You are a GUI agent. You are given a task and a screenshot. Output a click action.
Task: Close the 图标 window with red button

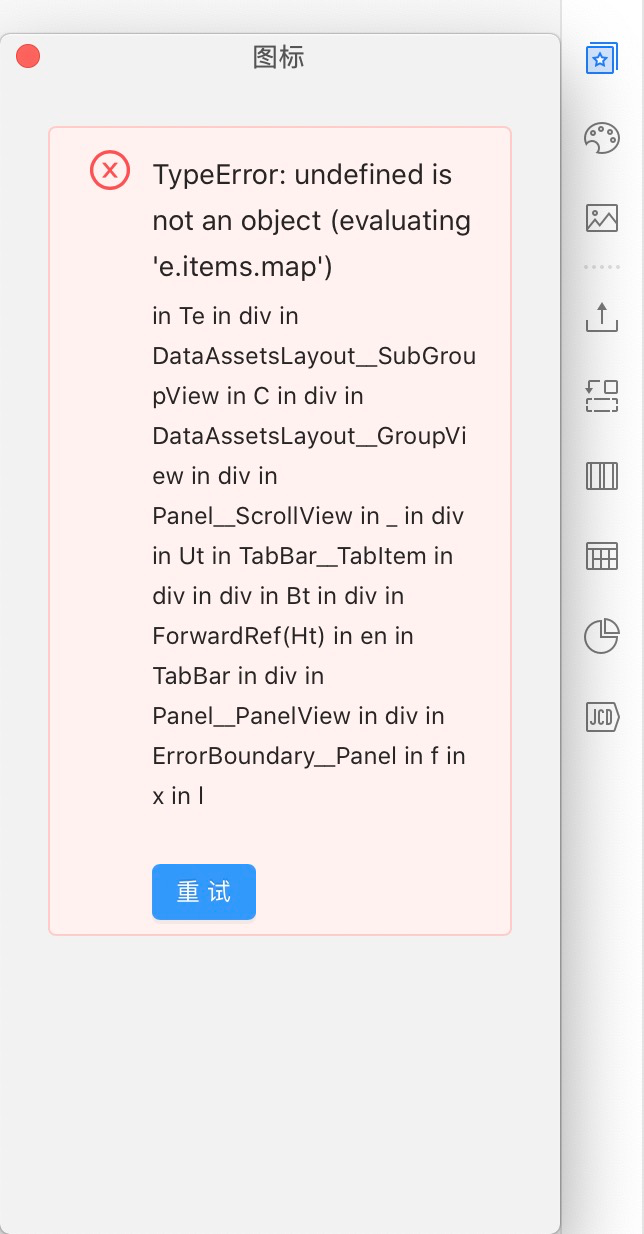pos(28,56)
